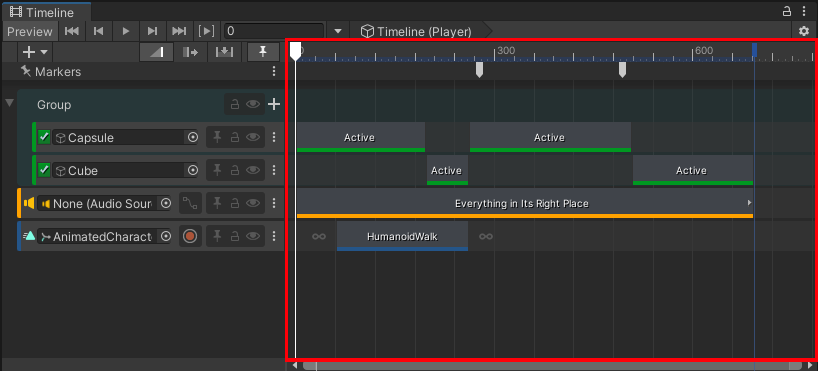Step to the next frame
Image resolution: width=818 pixels, height=371 pixels.
point(152,31)
